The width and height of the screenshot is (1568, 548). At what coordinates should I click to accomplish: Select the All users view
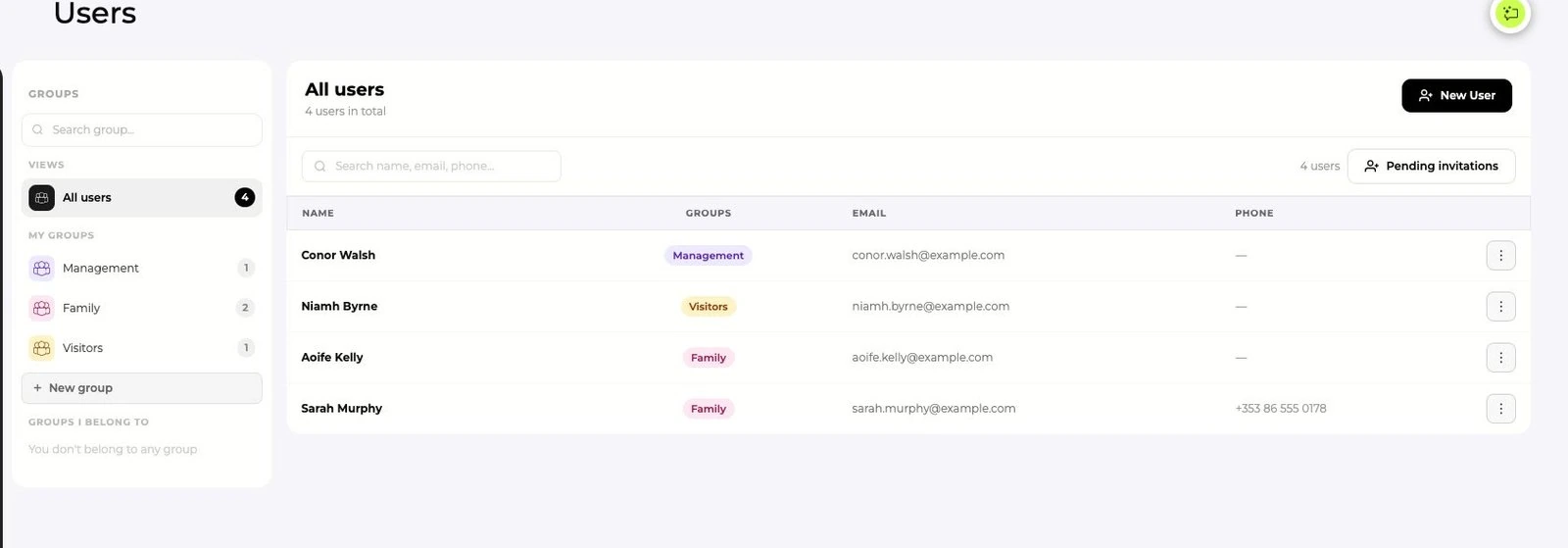pyautogui.click(x=142, y=198)
